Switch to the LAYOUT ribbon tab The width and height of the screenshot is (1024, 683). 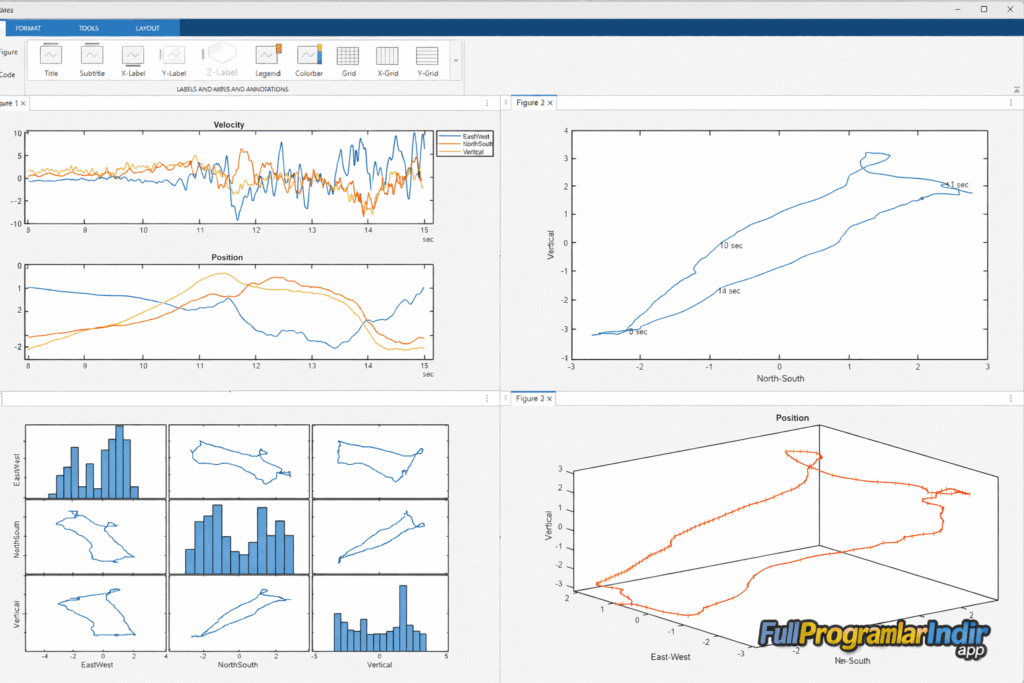click(x=148, y=28)
